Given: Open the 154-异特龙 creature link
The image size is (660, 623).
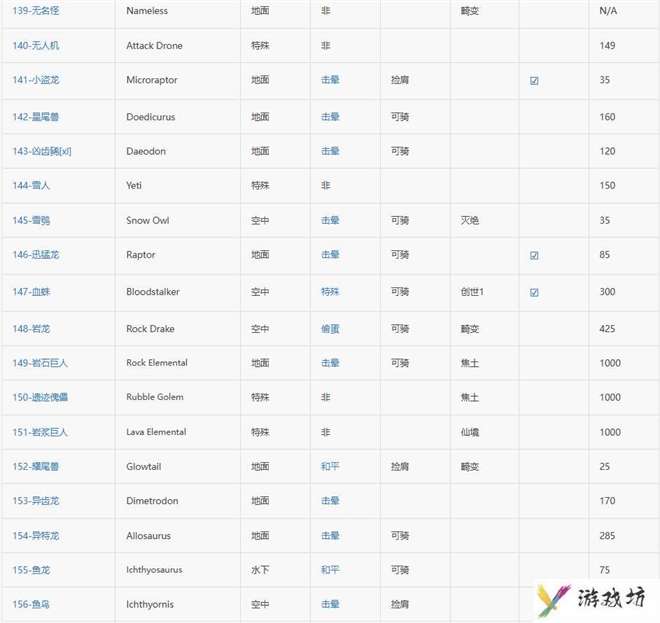Looking at the screenshot, I should [36, 535].
